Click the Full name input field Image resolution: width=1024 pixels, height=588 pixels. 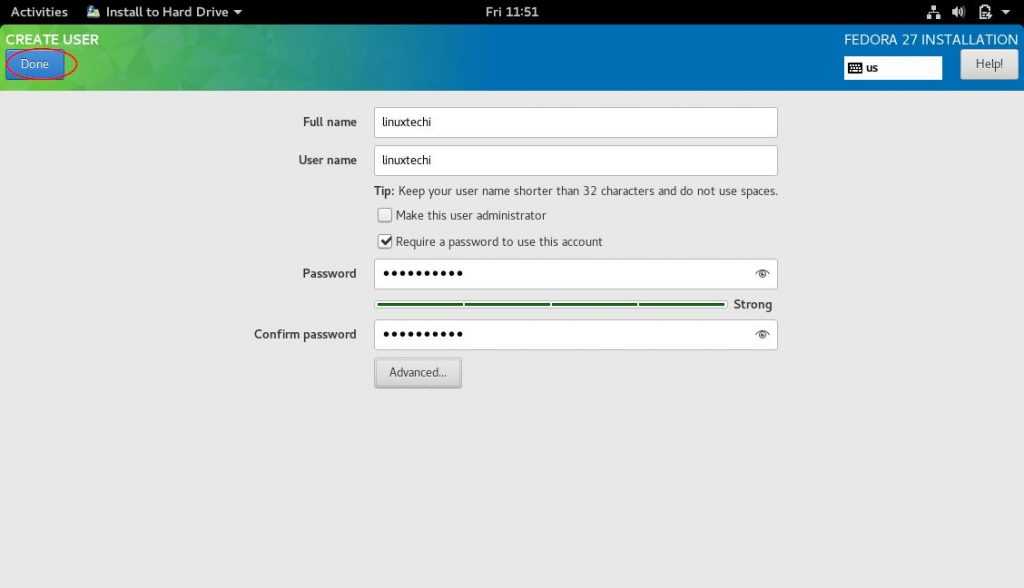point(575,122)
